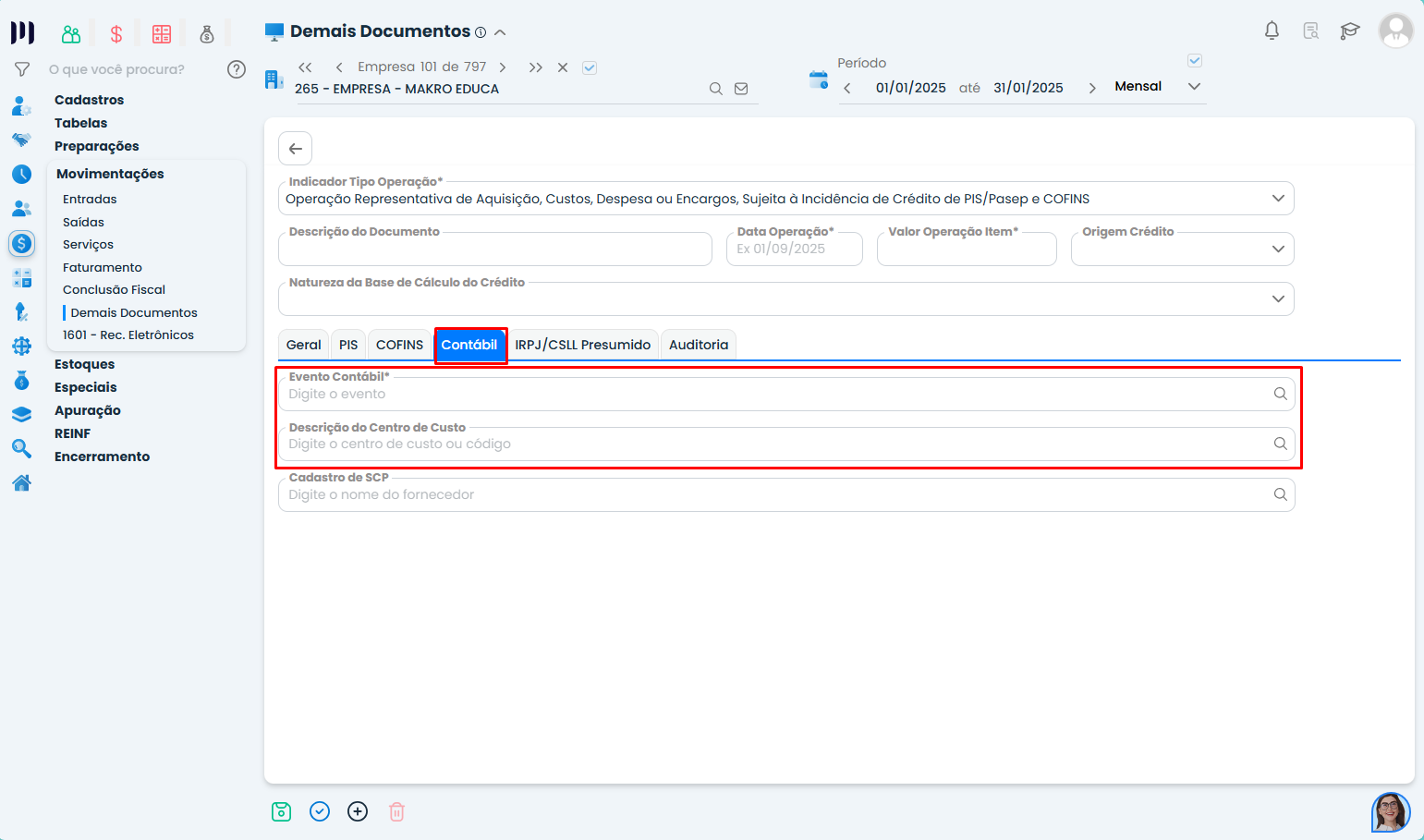The image size is (1424, 840).
Task: Toggle the checkbox above Mensal period
Action: tap(1194, 61)
